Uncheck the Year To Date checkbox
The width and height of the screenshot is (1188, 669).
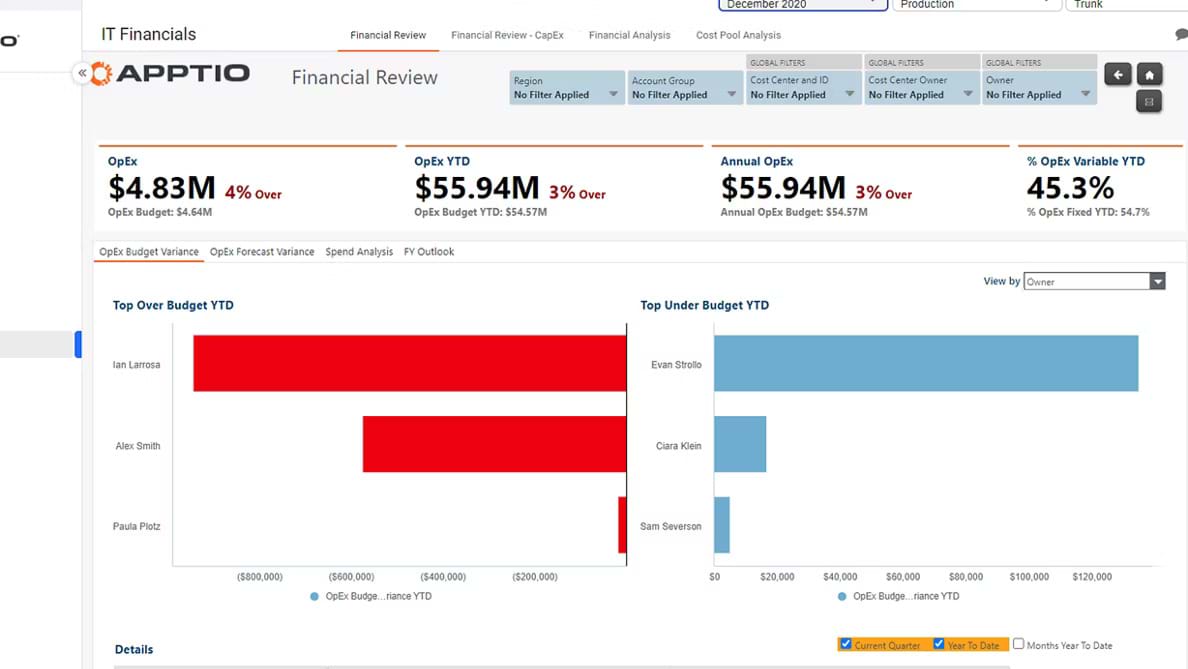pos(939,644)
